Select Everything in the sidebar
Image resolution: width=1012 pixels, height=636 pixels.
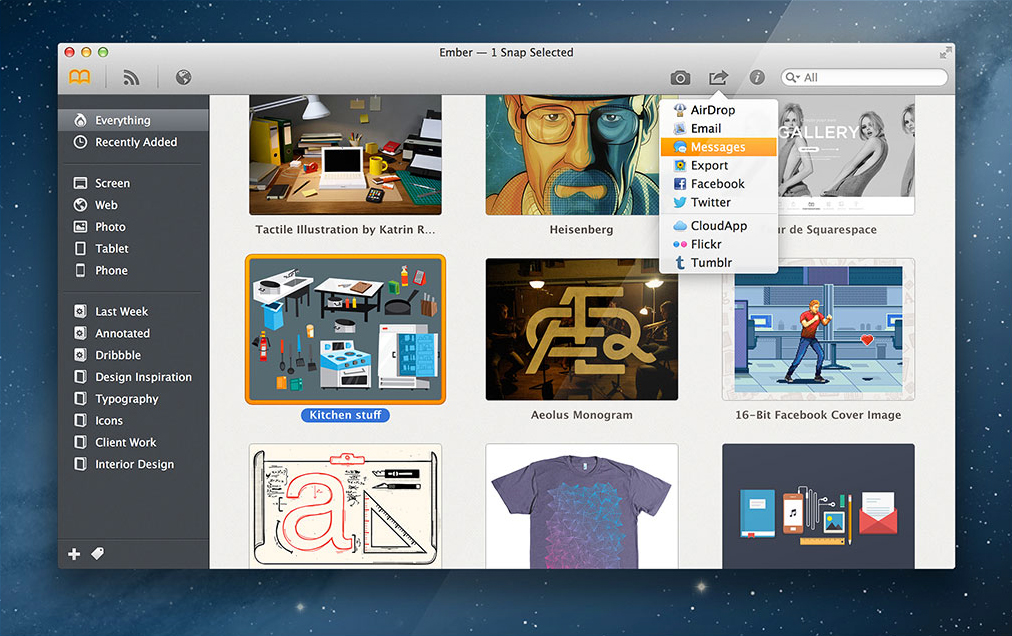tap(133, 120)
